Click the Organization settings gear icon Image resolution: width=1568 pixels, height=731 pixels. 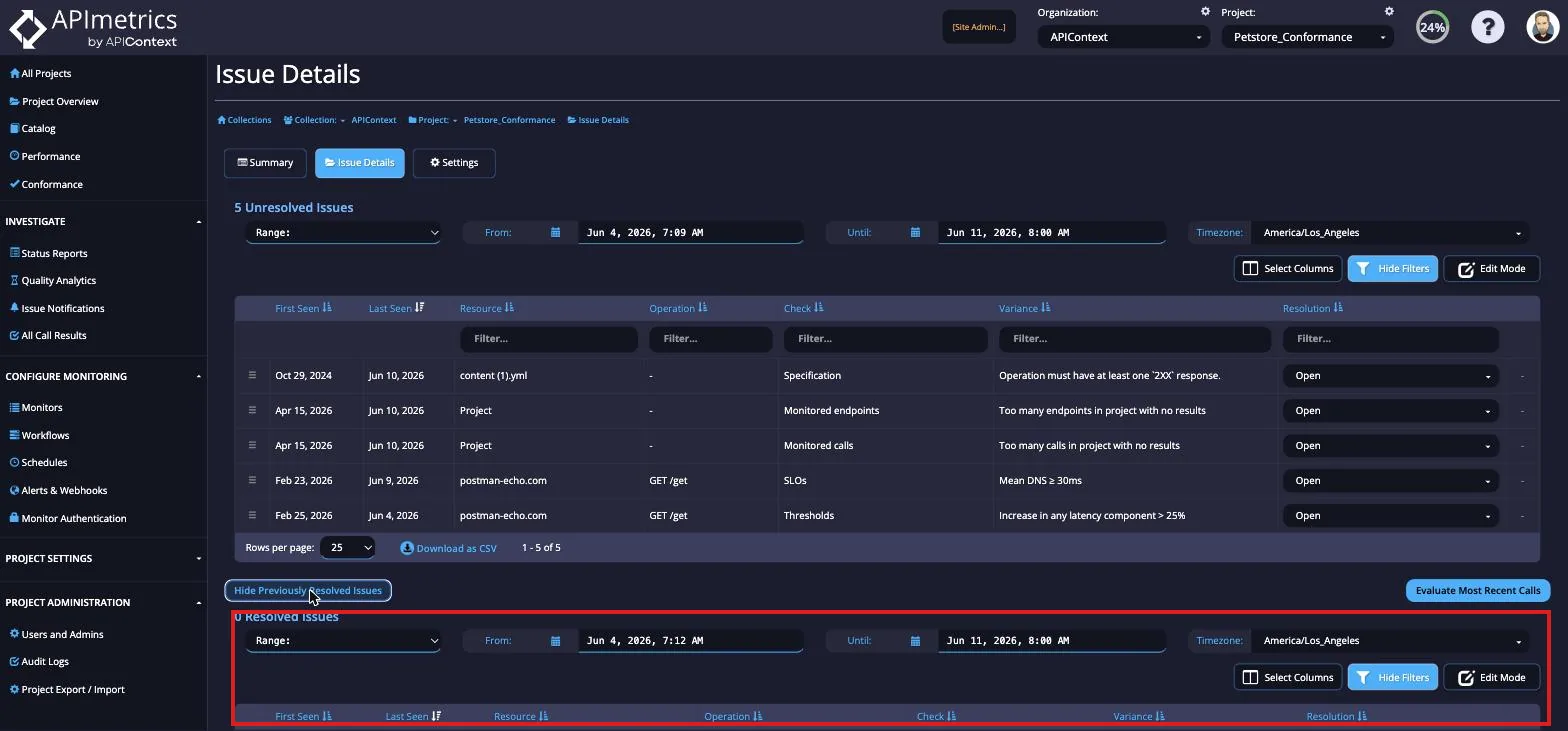1205,12
